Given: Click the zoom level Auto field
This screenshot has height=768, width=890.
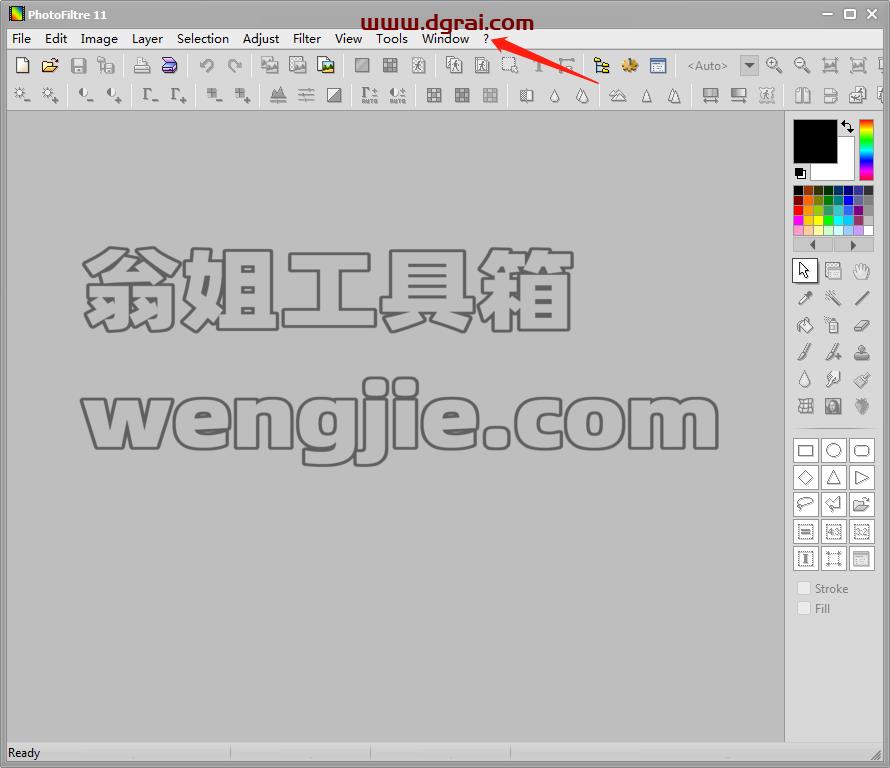Looking at the screenshot, I should pos(708,65).
